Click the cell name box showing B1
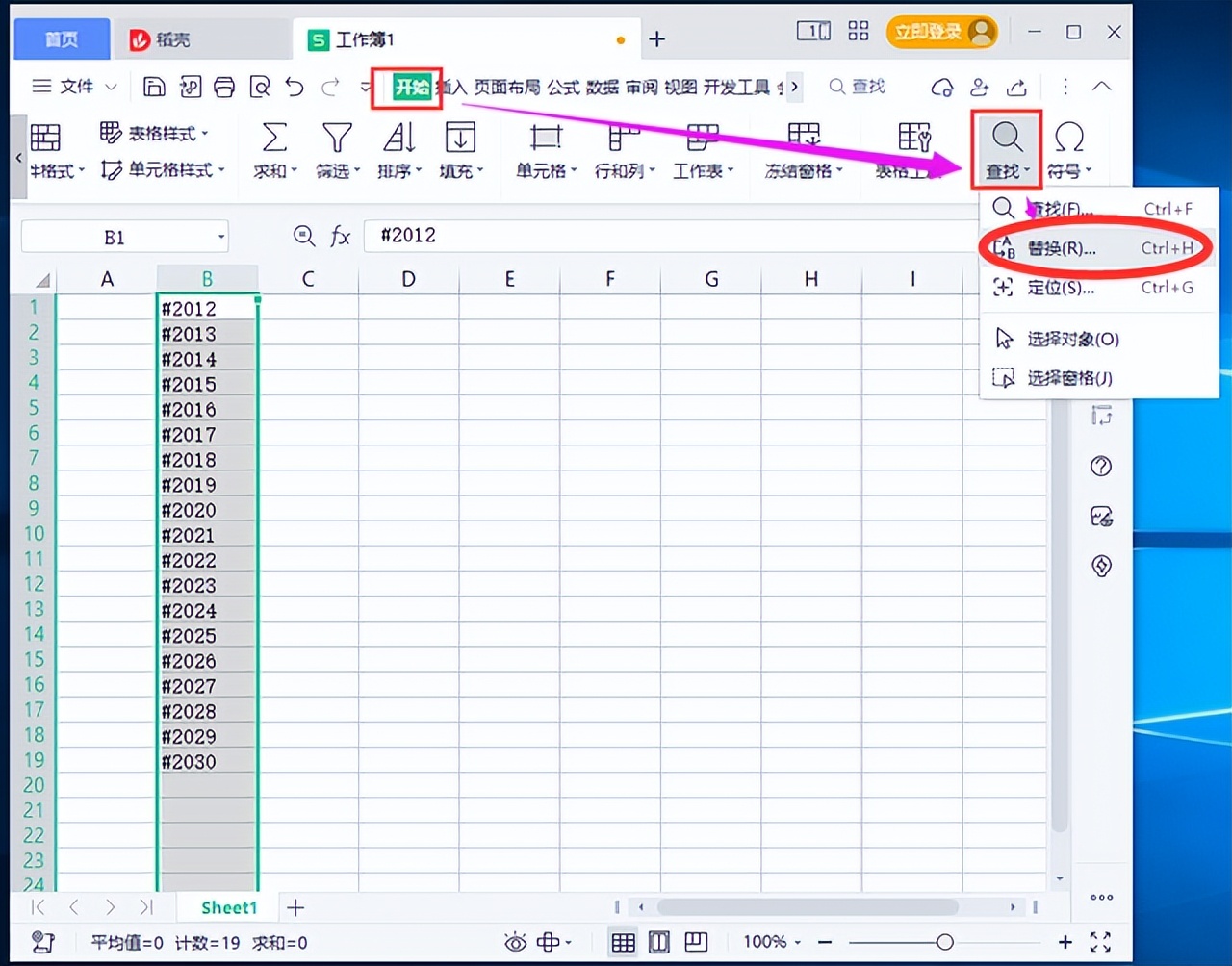 click(115, 236)
